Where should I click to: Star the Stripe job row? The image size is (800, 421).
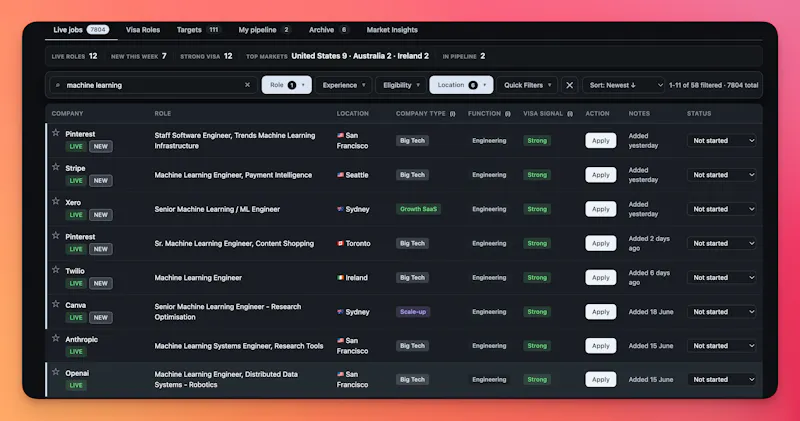point(56,167)
